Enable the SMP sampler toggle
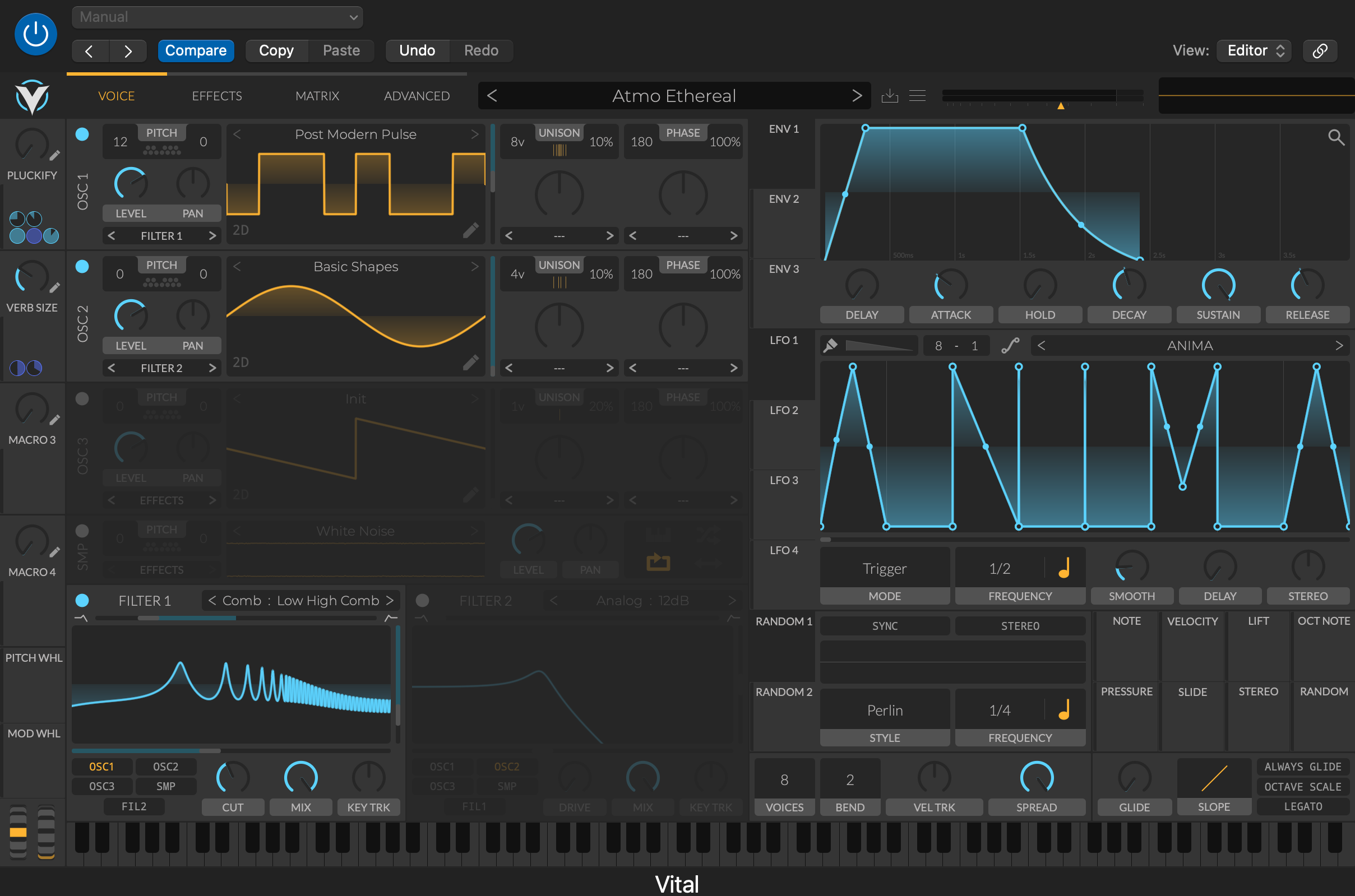 (82, 531)
